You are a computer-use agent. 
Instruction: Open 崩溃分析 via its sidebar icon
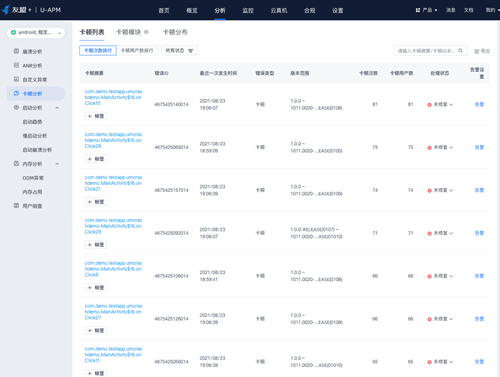point(16,51)
